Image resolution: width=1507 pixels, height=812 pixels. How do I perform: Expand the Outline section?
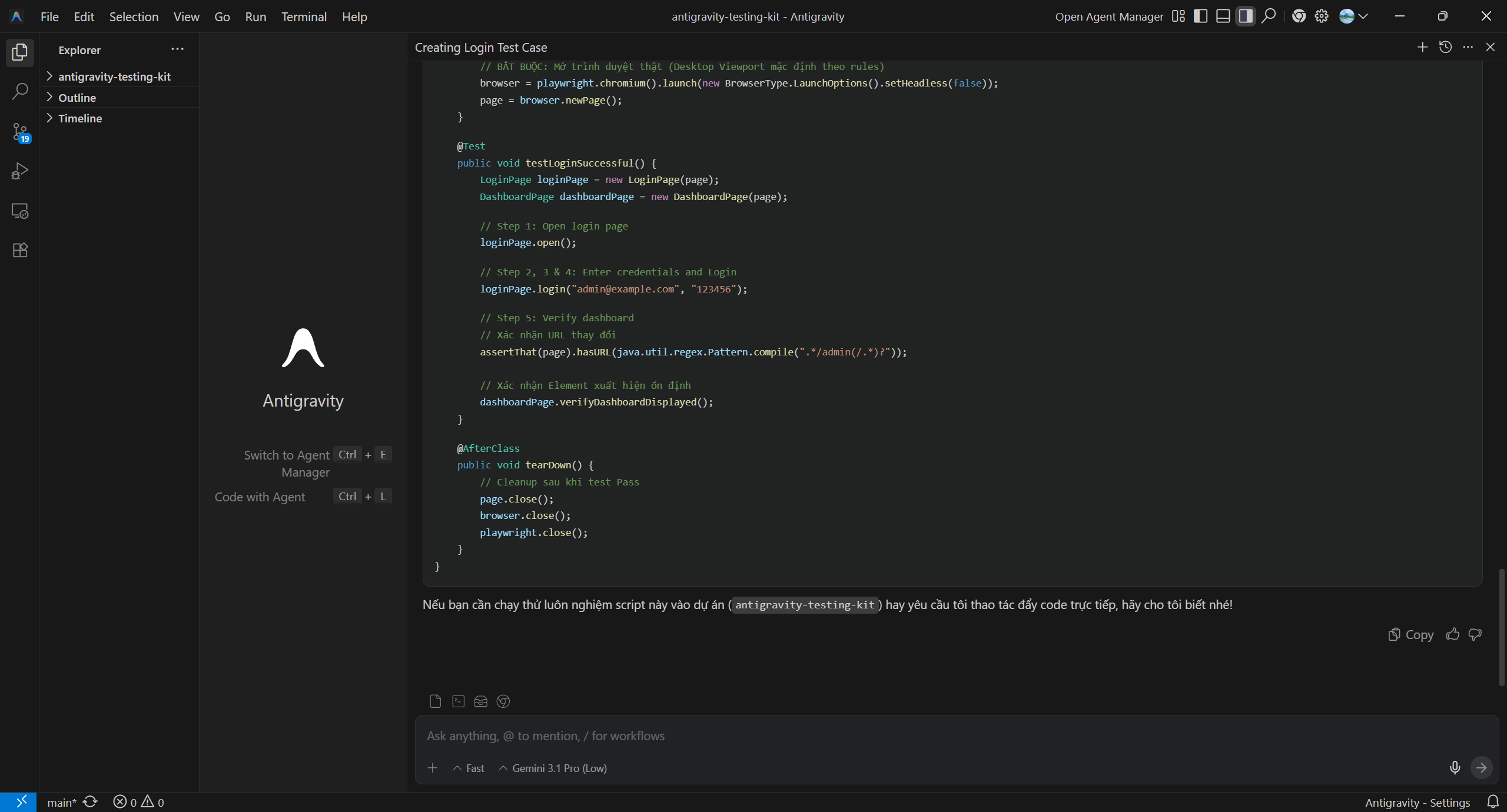77,98
